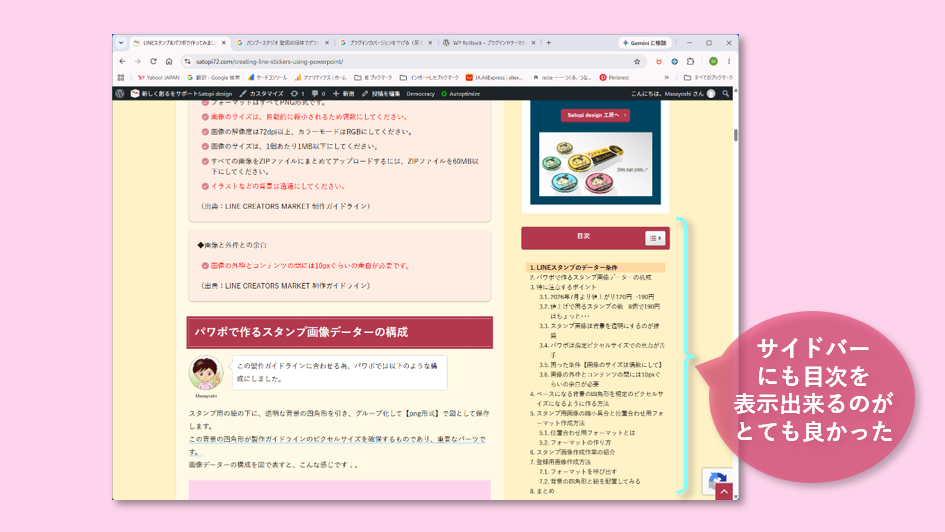The height and width of the screenshot is (532, 945).
Task: Open the Yahoo! JAPAN bookmark
Action: coord(159,78)
